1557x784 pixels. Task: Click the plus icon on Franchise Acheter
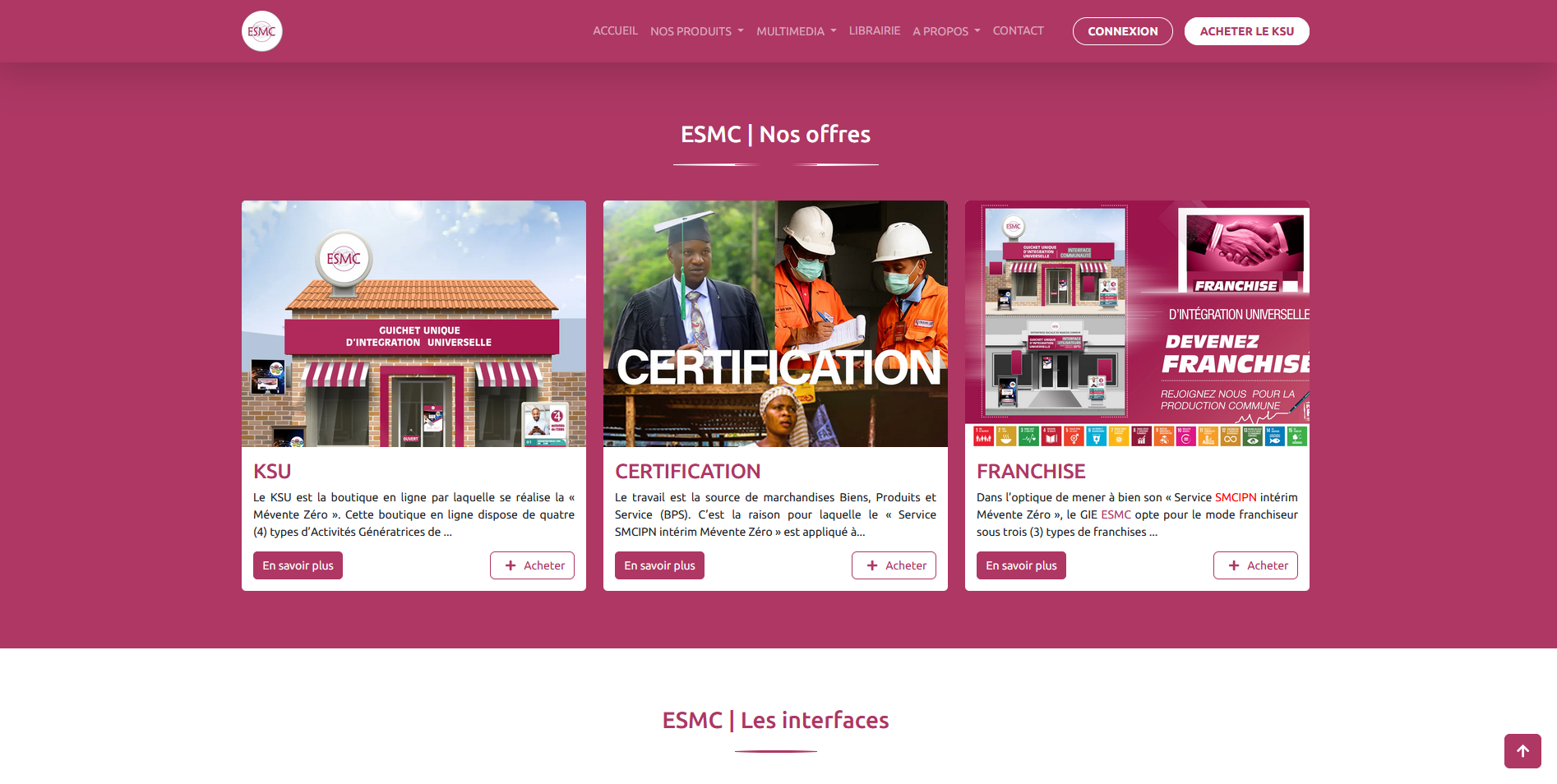click(1234, 565)
